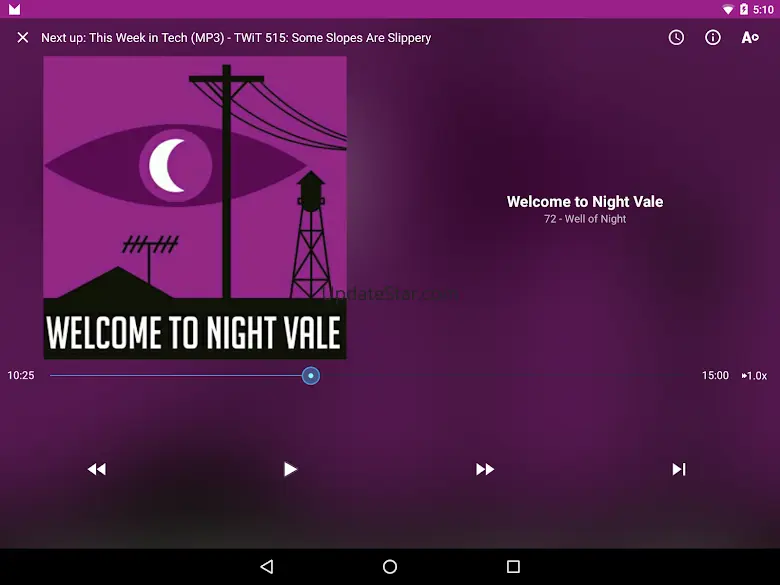Viewport: 780px width, 585px height.
Task: Open the recent apps square button
Action: coord(513,567)
